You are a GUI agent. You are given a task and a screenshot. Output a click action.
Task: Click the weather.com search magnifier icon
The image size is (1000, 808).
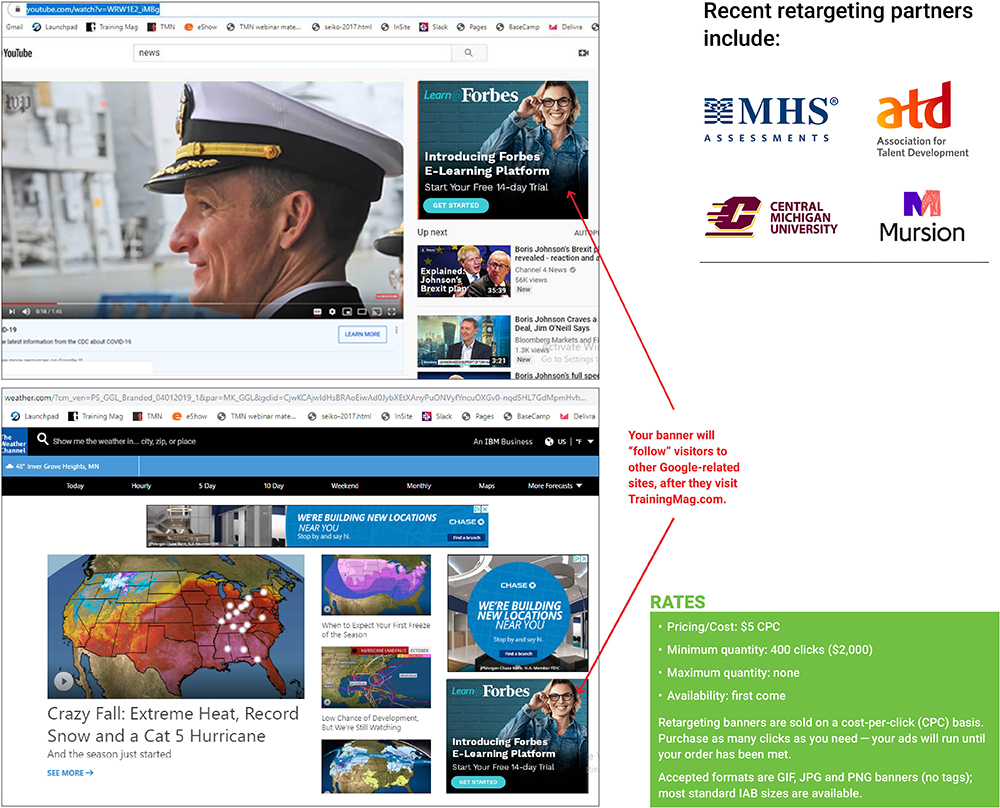(43, 439)
